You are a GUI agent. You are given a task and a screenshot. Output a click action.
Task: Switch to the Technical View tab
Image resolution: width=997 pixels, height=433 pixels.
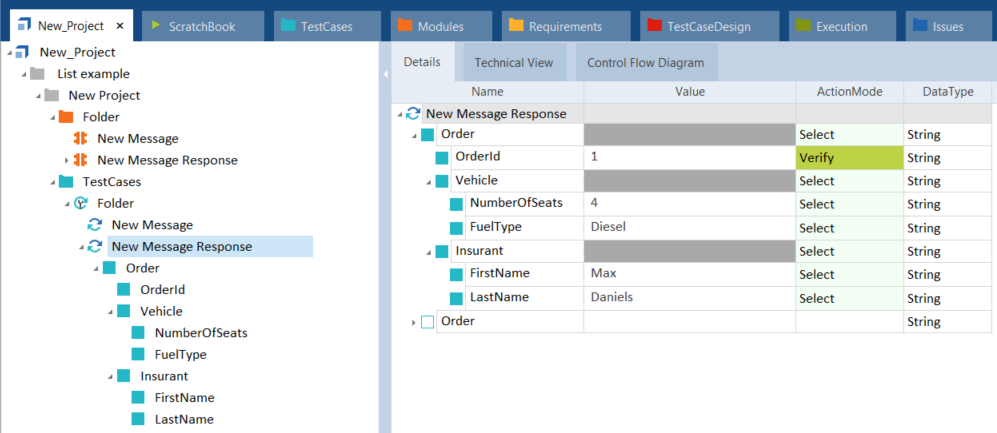[x=513, y=62]
